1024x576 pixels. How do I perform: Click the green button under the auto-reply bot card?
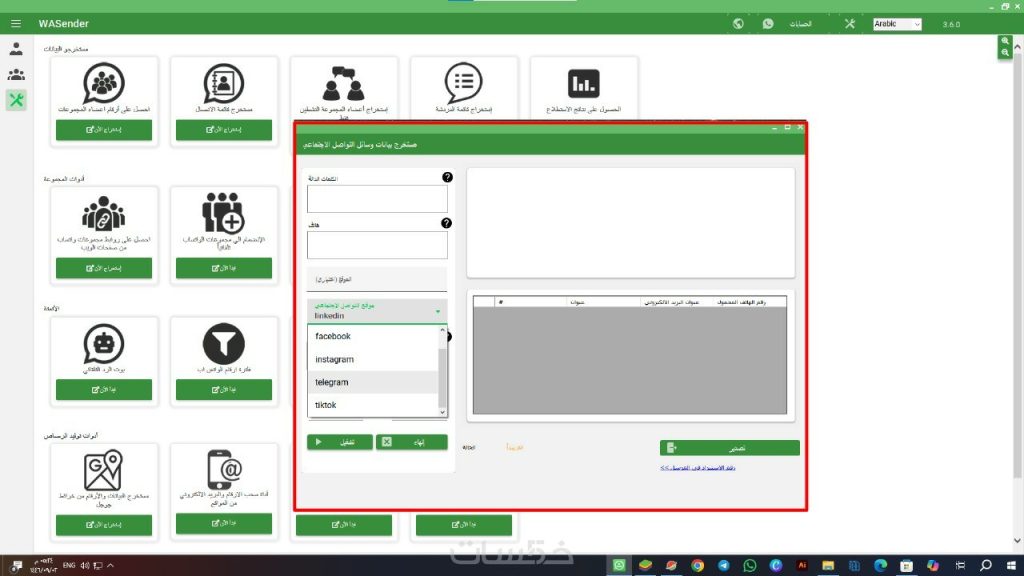(x=104, y=389)
